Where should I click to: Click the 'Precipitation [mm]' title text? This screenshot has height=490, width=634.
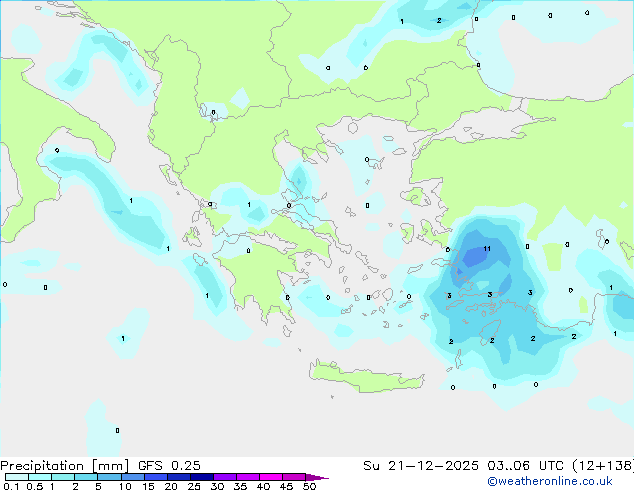click(64, 466)
